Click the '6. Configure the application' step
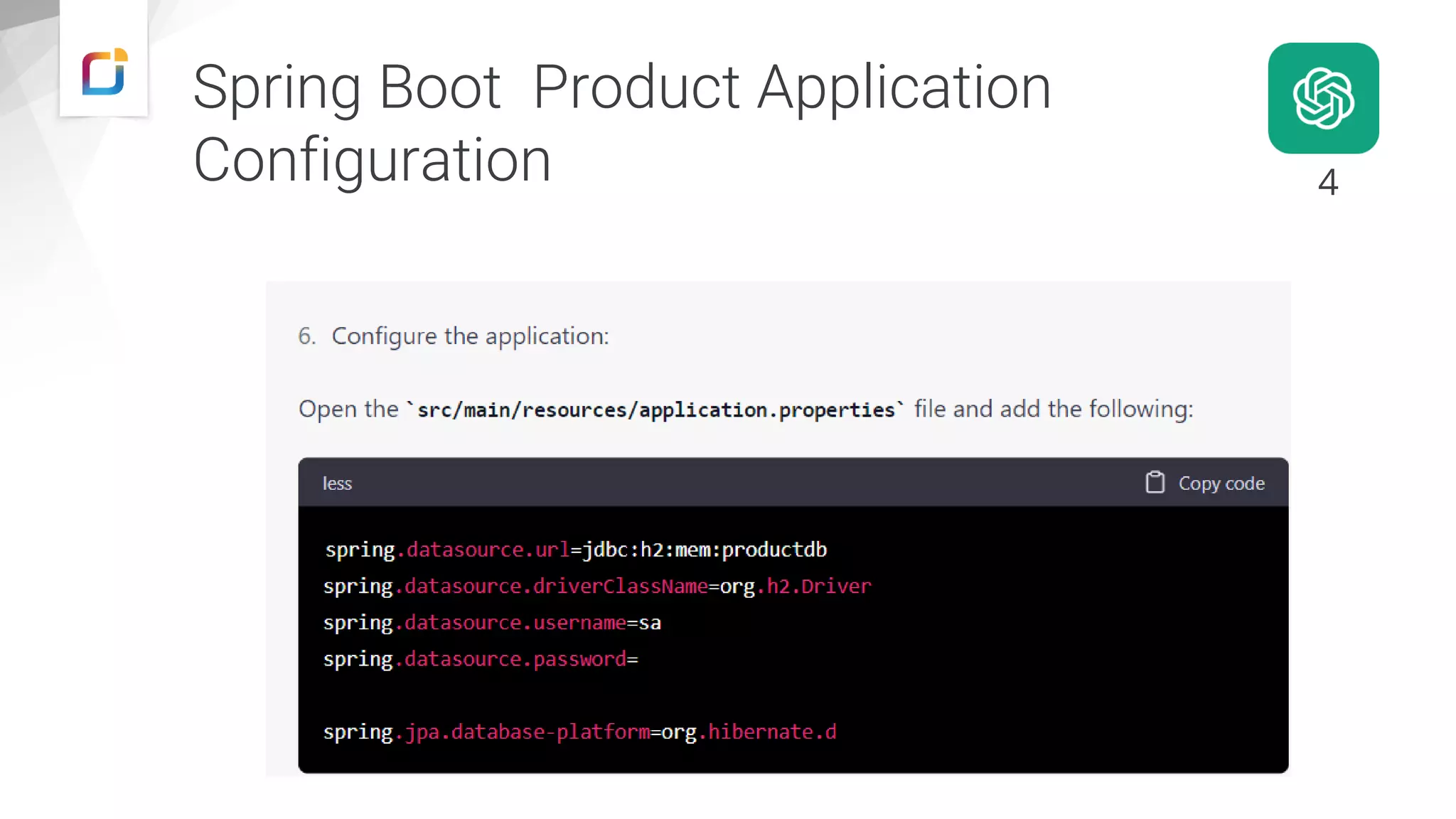This screenshot has height=819, width=1456. 454,336
